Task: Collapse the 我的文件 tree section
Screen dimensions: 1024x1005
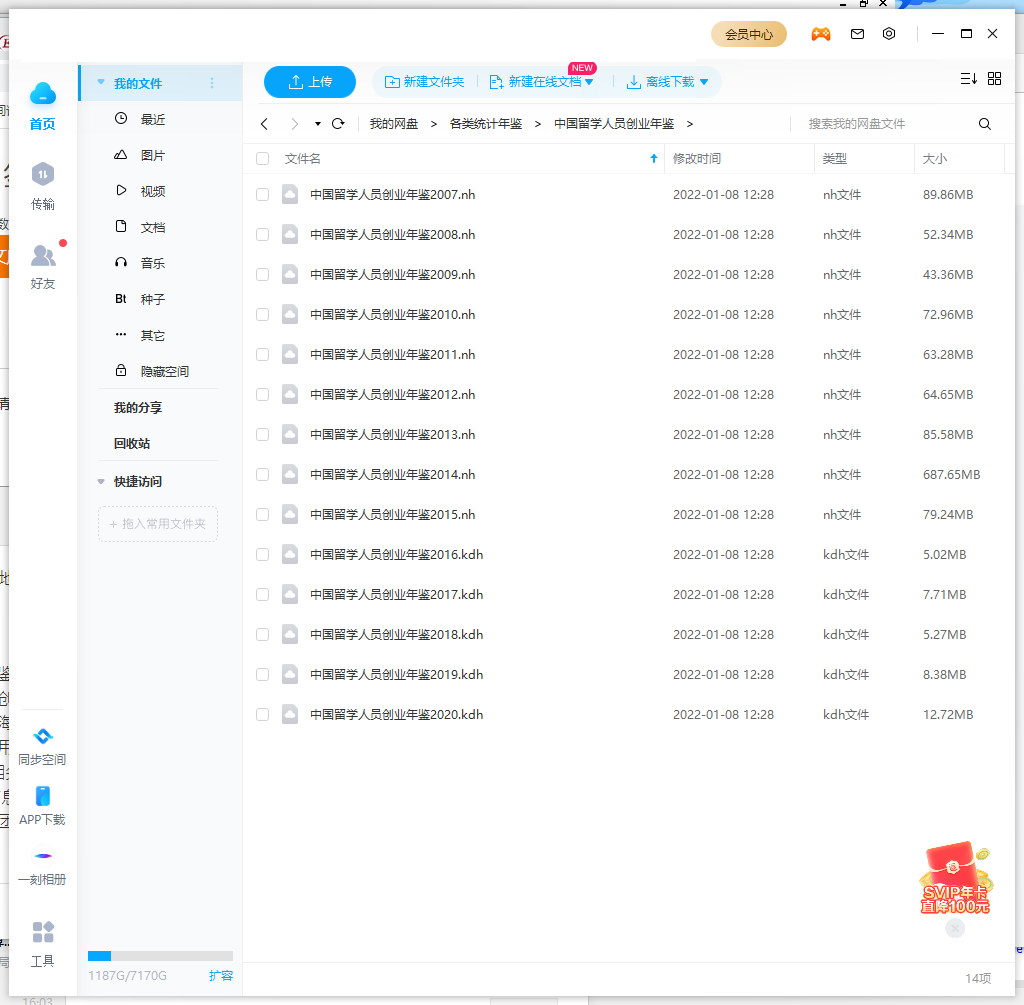Action: [x=101, y=82]
